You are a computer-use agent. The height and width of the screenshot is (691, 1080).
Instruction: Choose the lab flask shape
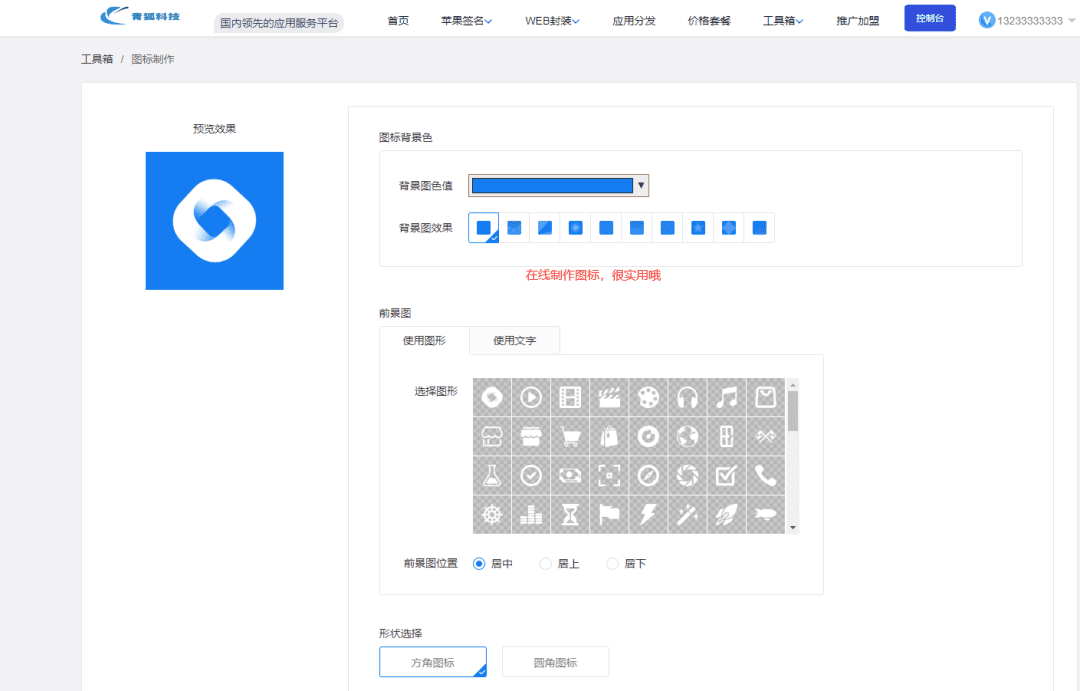click(x=492, y=475)
